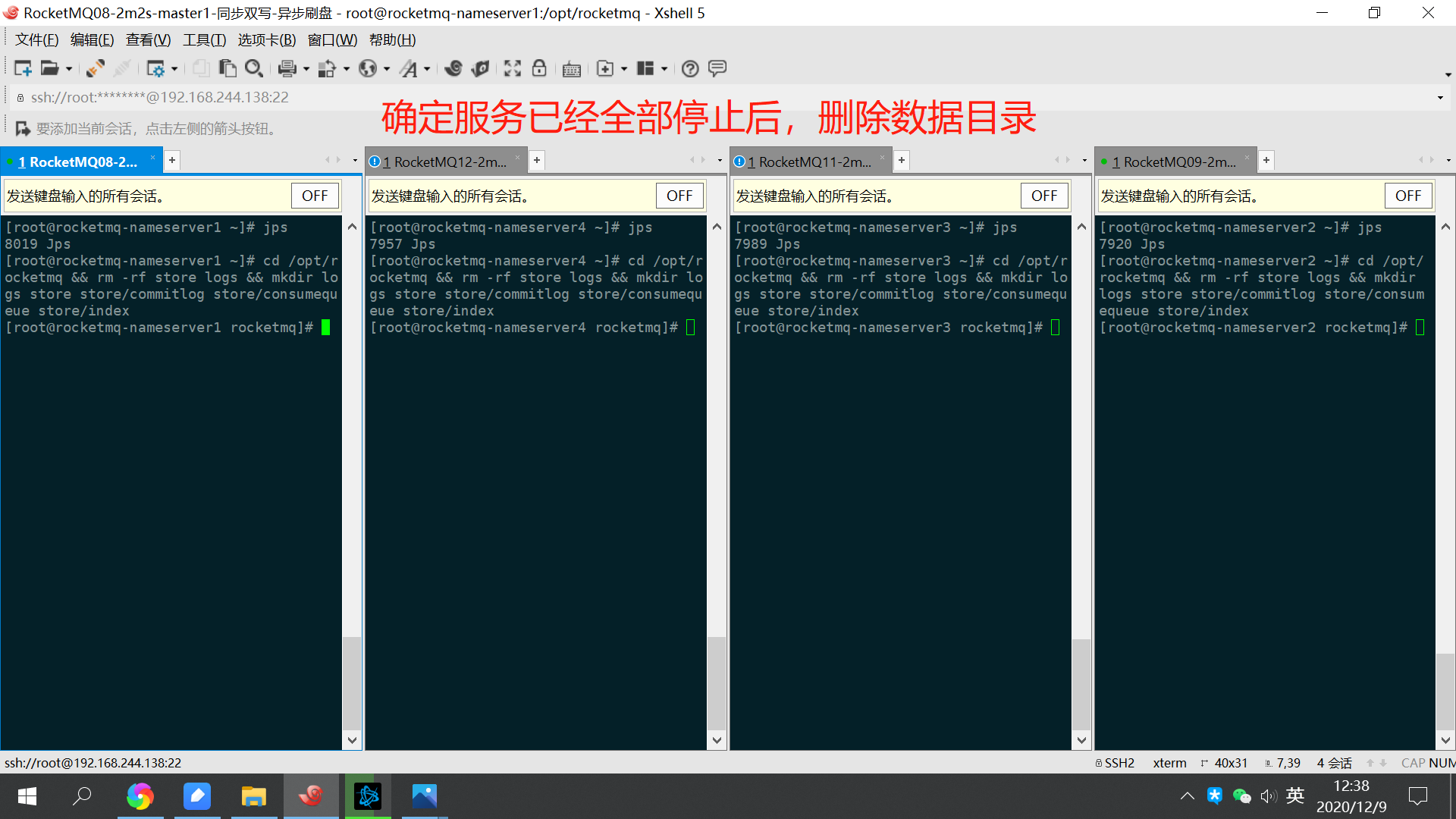Open the notification center icon
The height and width of the screenshot is (819, 1456).
point(1417,796)
